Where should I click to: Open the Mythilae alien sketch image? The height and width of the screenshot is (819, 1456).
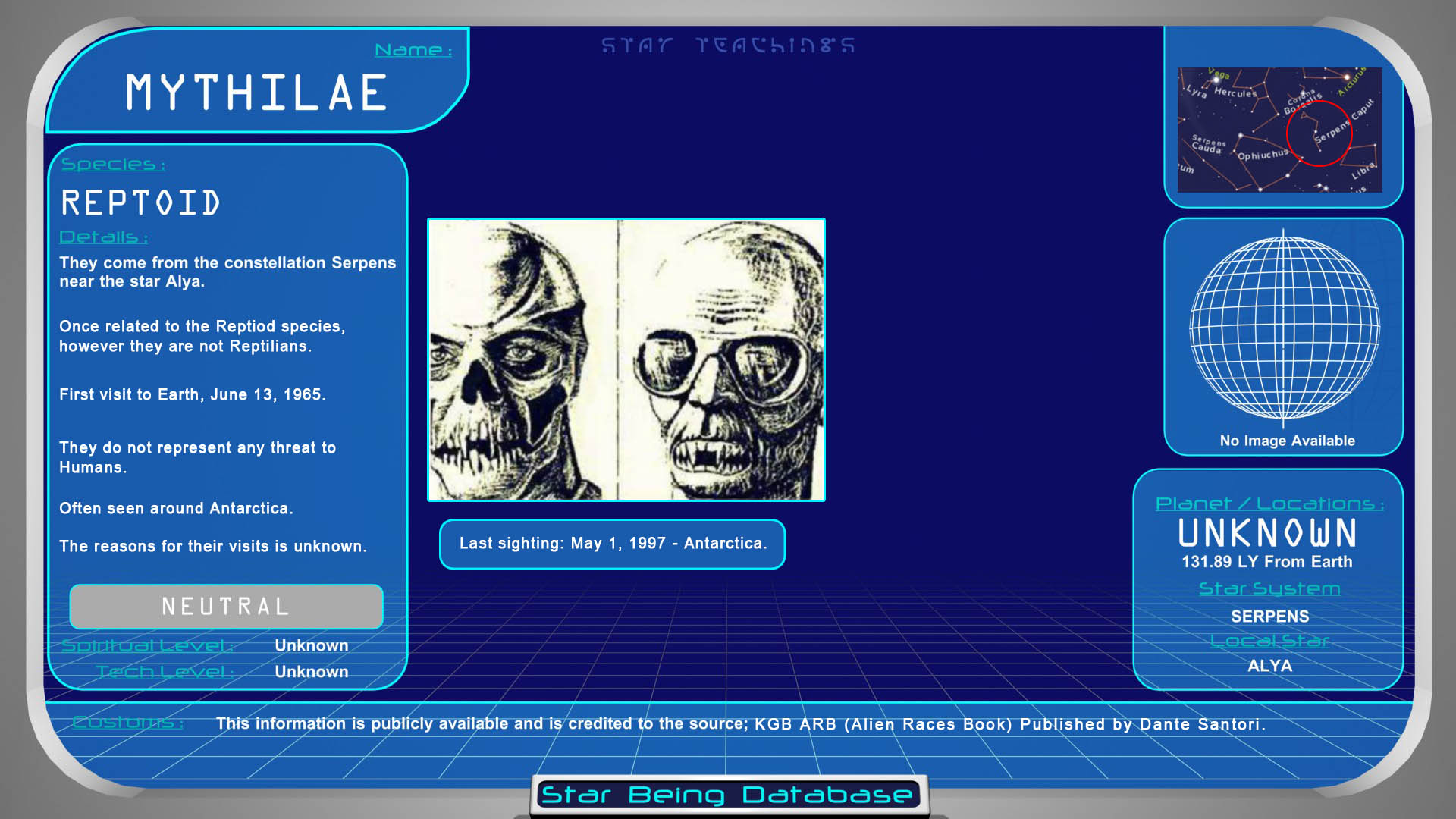(626, 360)
